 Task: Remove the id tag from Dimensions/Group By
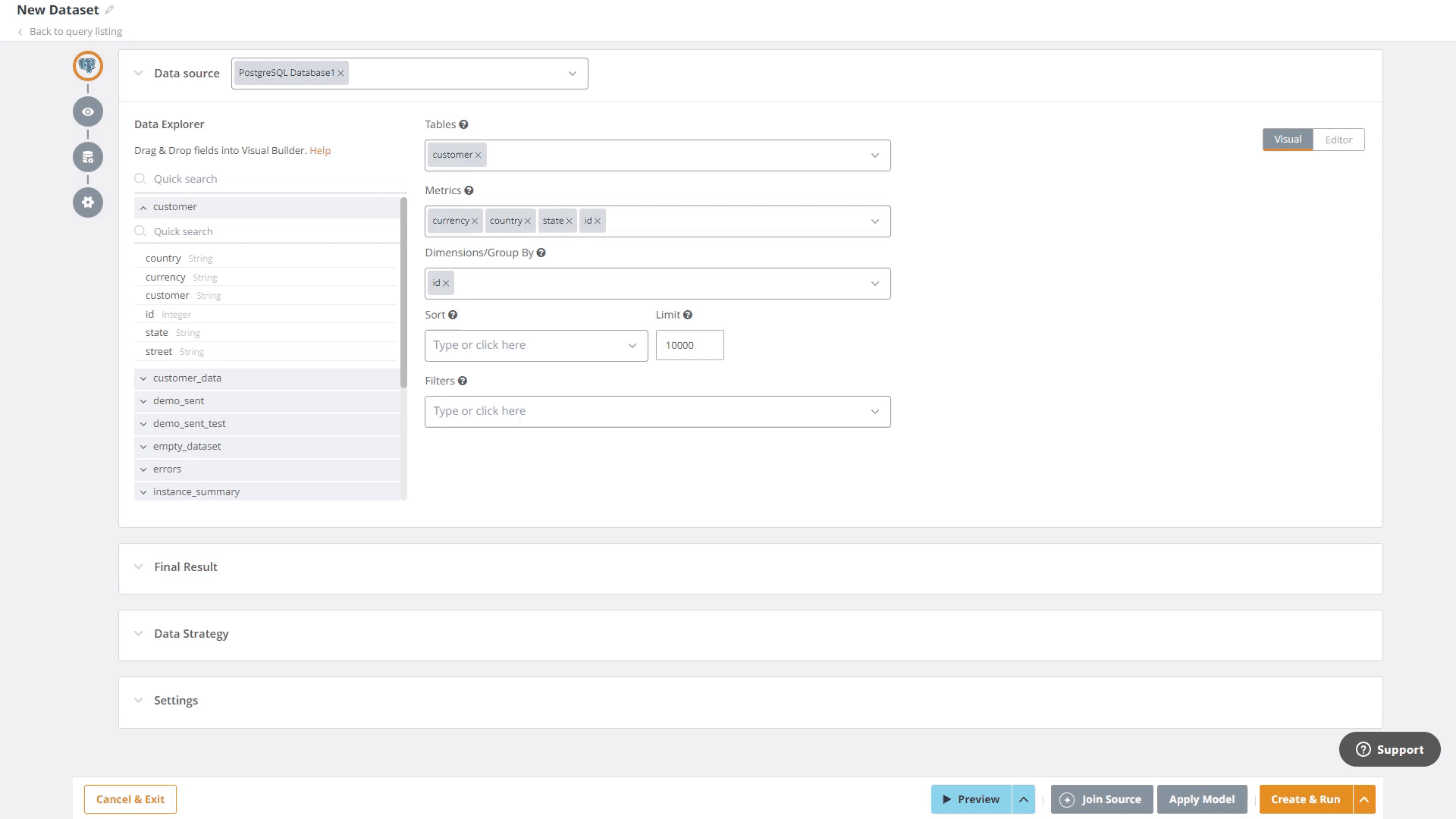pyautogui.click(x=447, y=283)
